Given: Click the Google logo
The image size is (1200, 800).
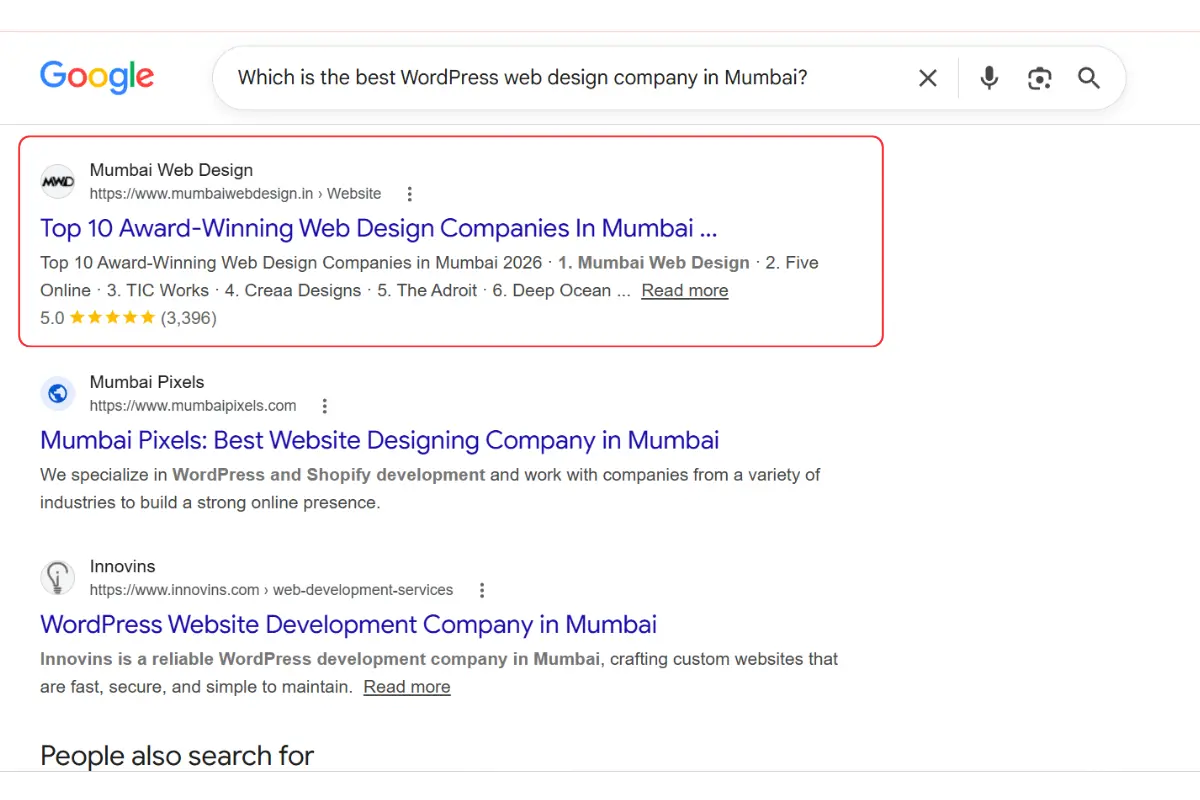Looking at the screenshot, I should (97, 77).
